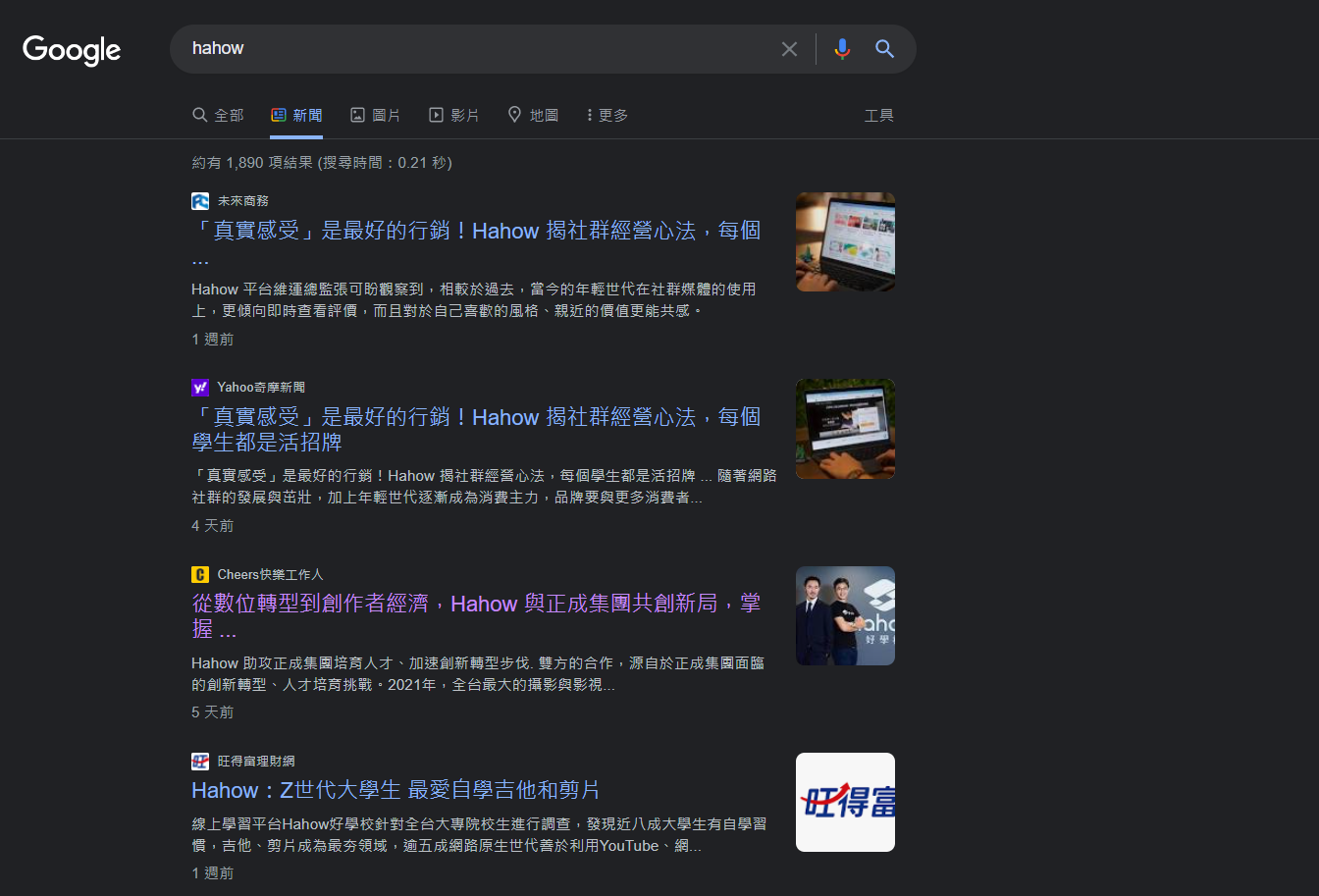
Task: Start voice search with the microphone icon
Action: (x=842, y=49)
